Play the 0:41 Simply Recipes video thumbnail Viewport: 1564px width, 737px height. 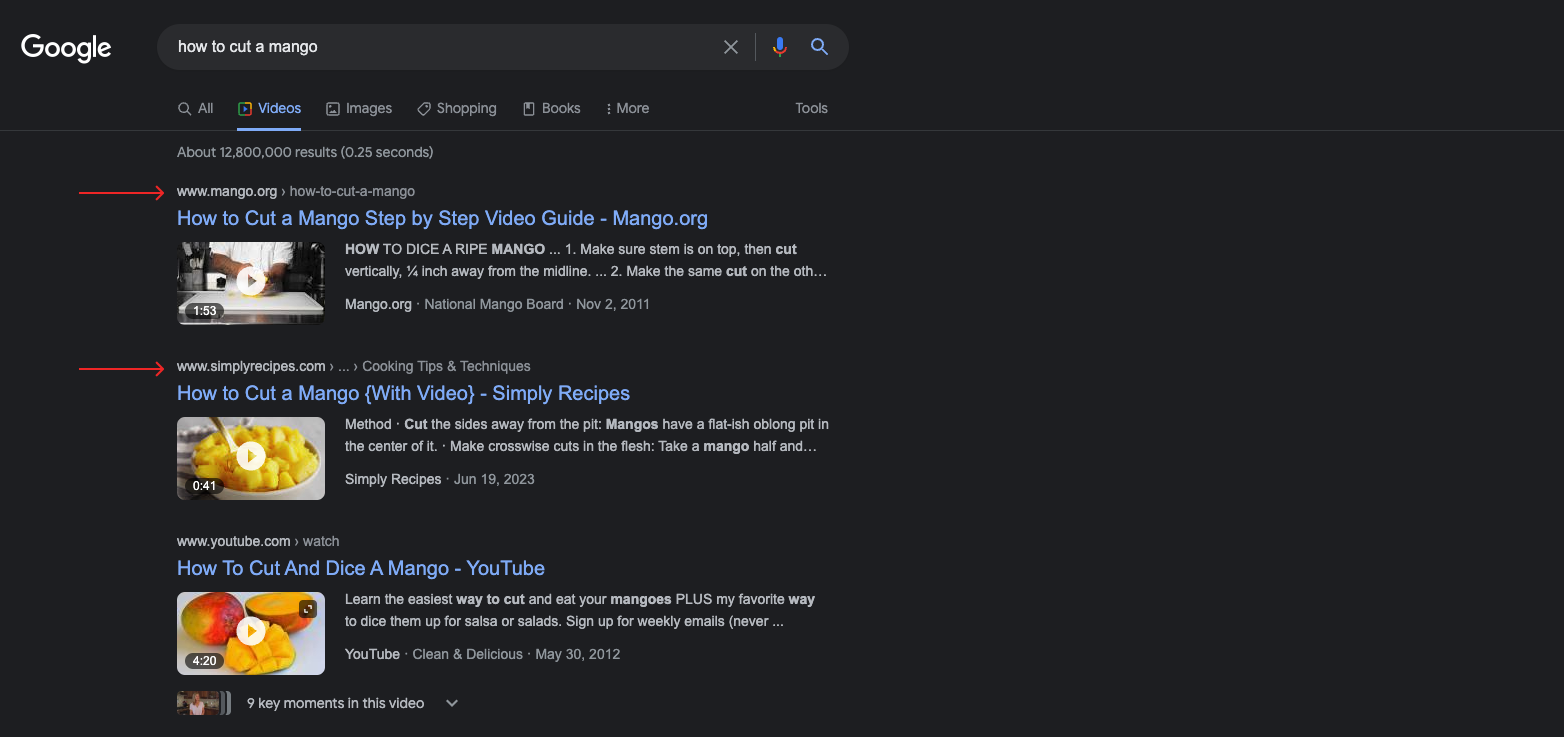click(x=251, y=458)
